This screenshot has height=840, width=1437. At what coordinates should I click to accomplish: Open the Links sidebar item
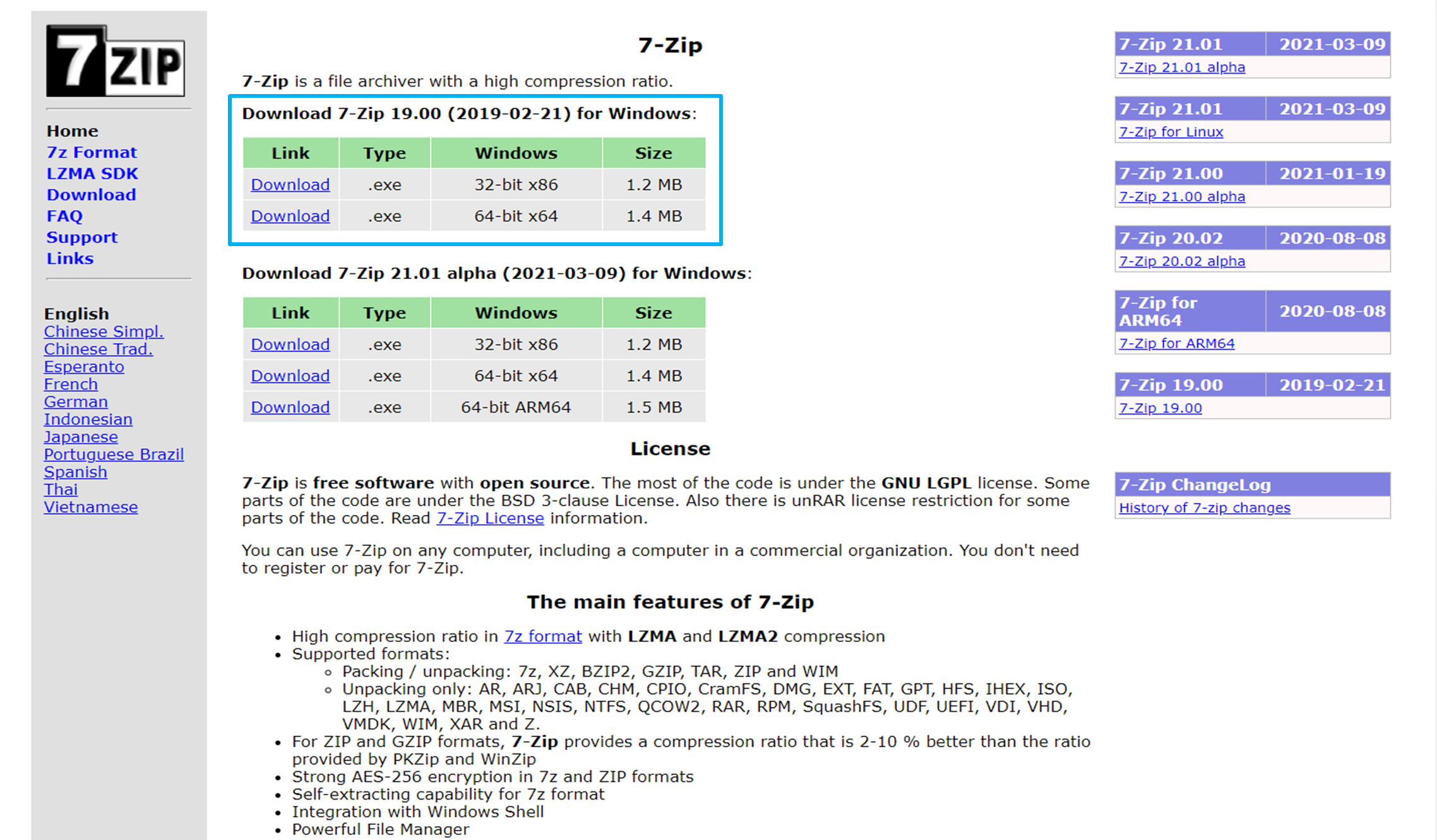pos(70,259)
